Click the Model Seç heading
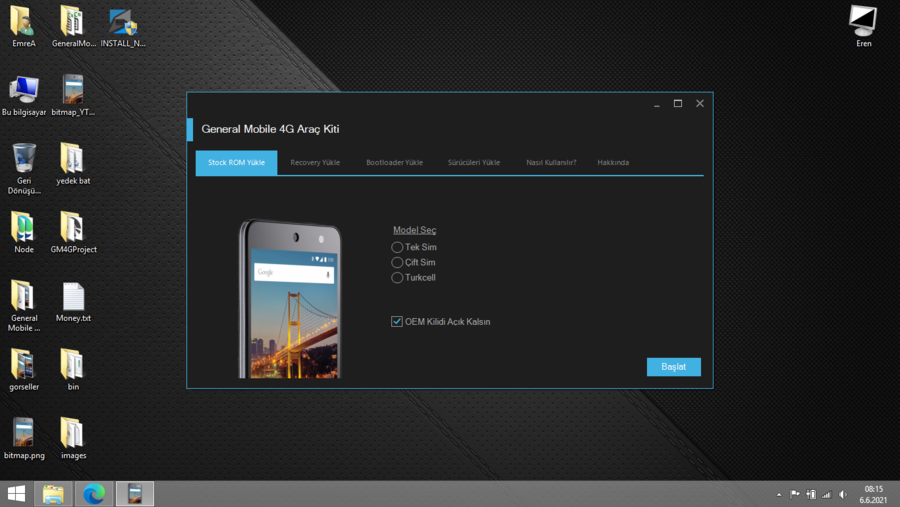Viewport: 900px width, 507px height. (414, 230)
